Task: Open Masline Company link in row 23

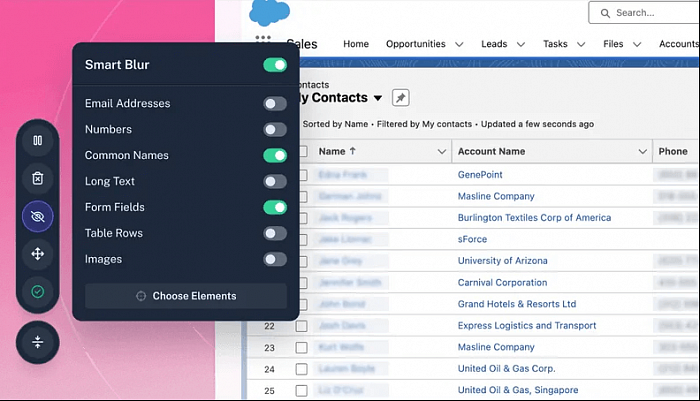Action: click(x=496, y=347)
